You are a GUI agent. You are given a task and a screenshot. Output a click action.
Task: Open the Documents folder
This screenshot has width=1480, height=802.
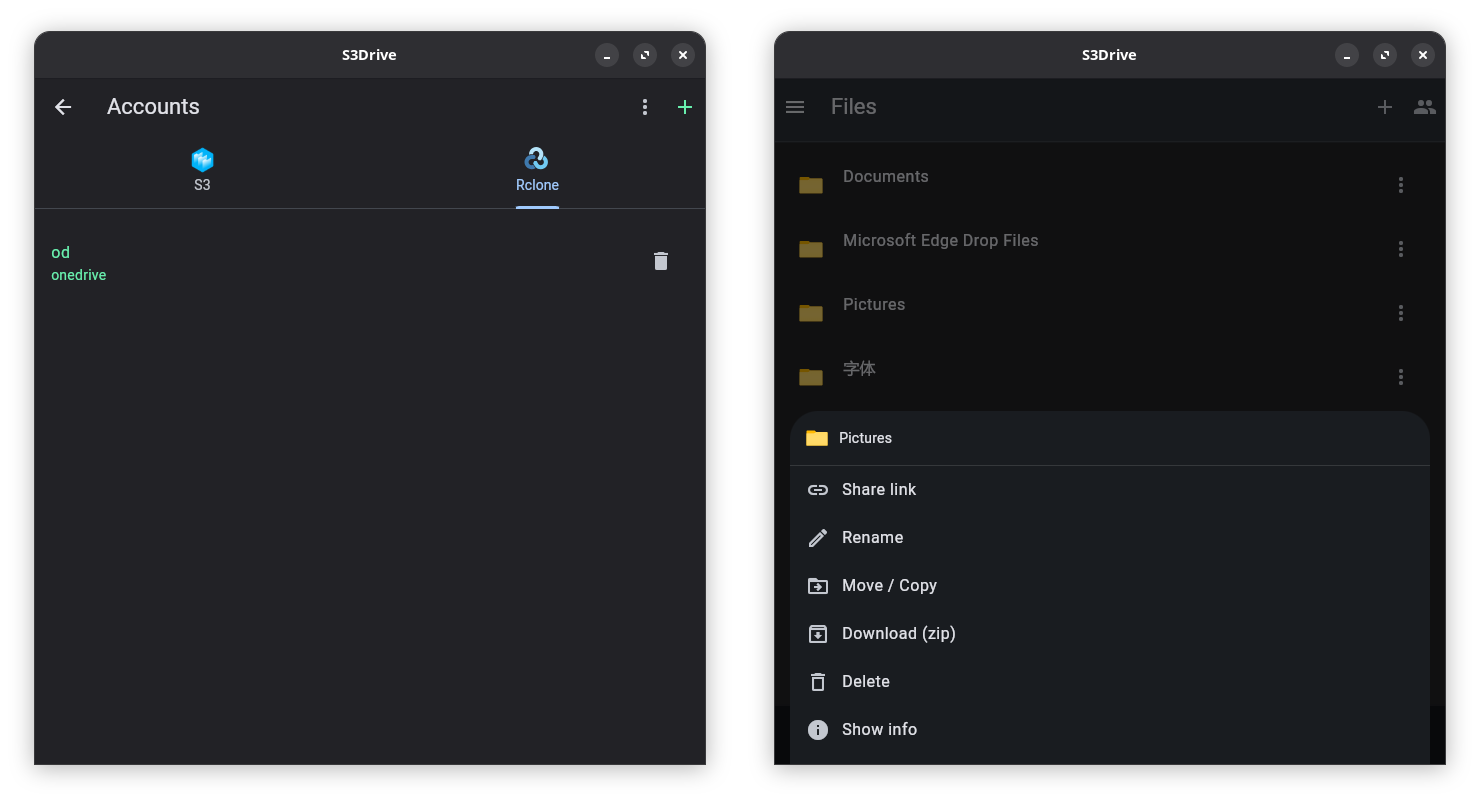pos(885,177)
